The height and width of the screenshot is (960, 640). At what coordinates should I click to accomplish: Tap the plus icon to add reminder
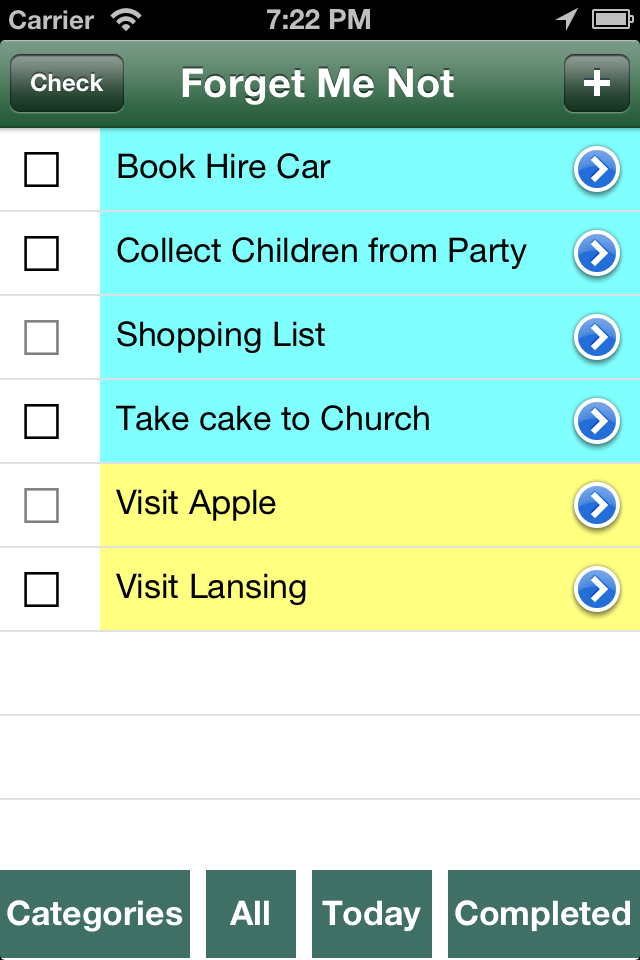click(x=596, y=83)
